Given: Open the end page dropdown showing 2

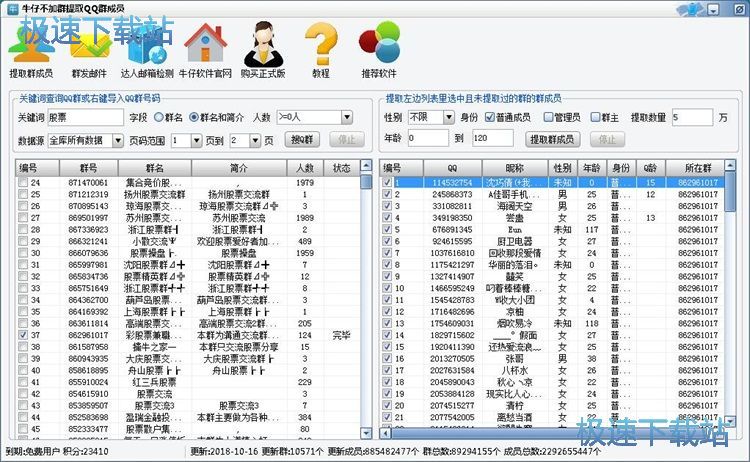Looking at the screenshot, I should point(255,141).
